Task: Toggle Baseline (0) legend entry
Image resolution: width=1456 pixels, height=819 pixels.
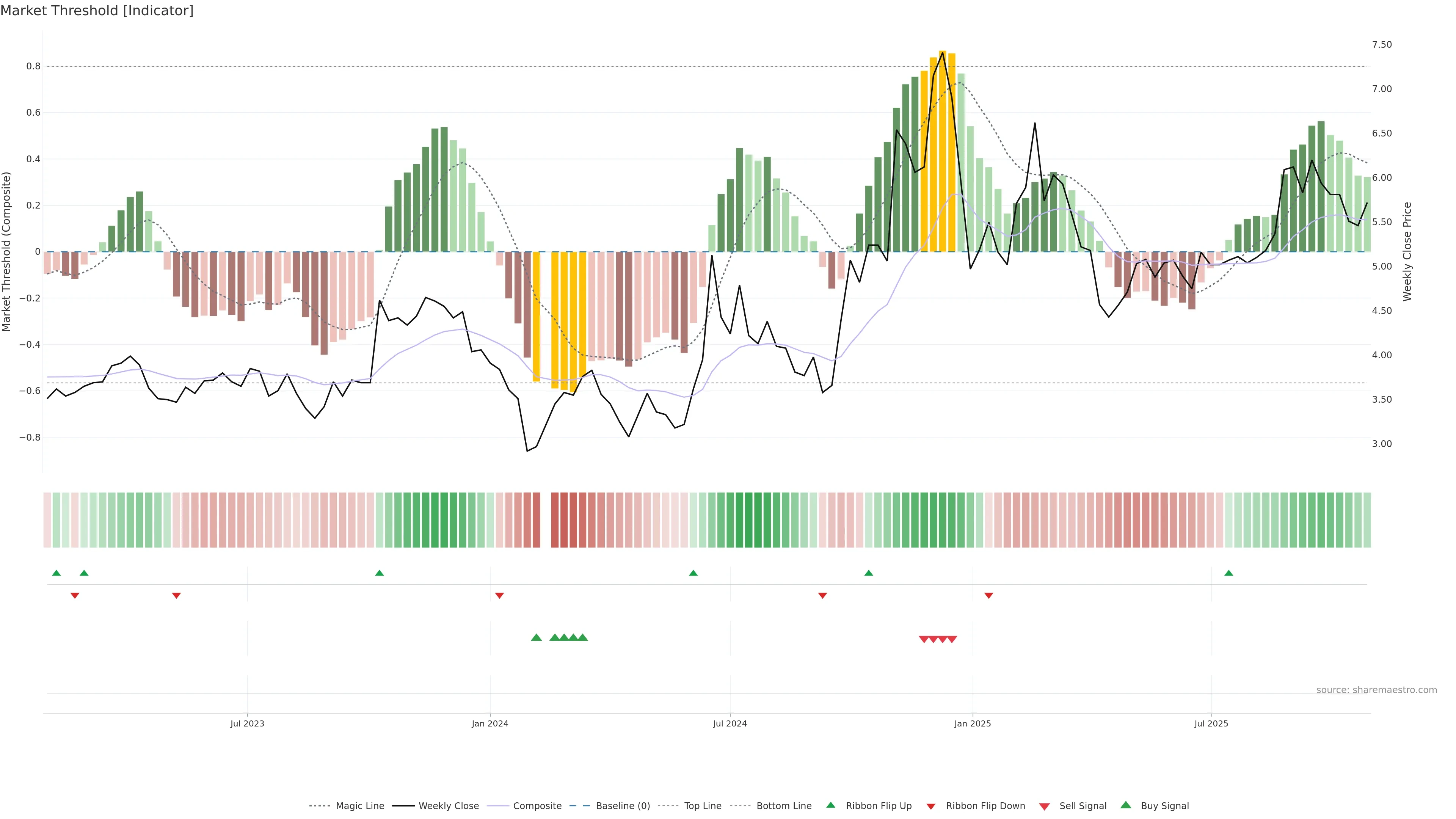Action: click(x=622, y=806)
